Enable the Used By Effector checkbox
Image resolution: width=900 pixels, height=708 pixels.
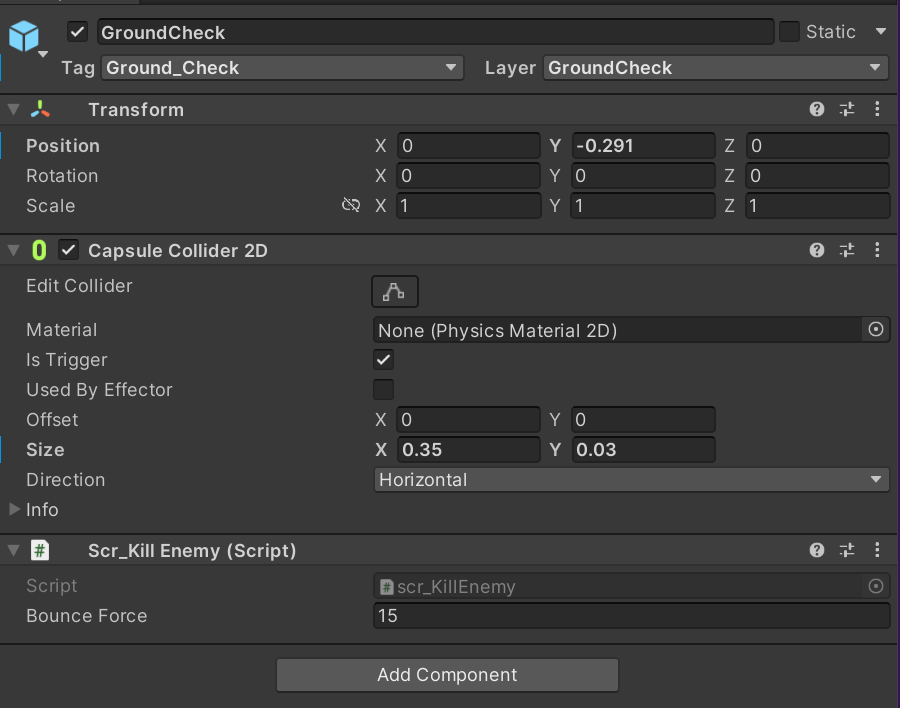(x=383, y=390)
